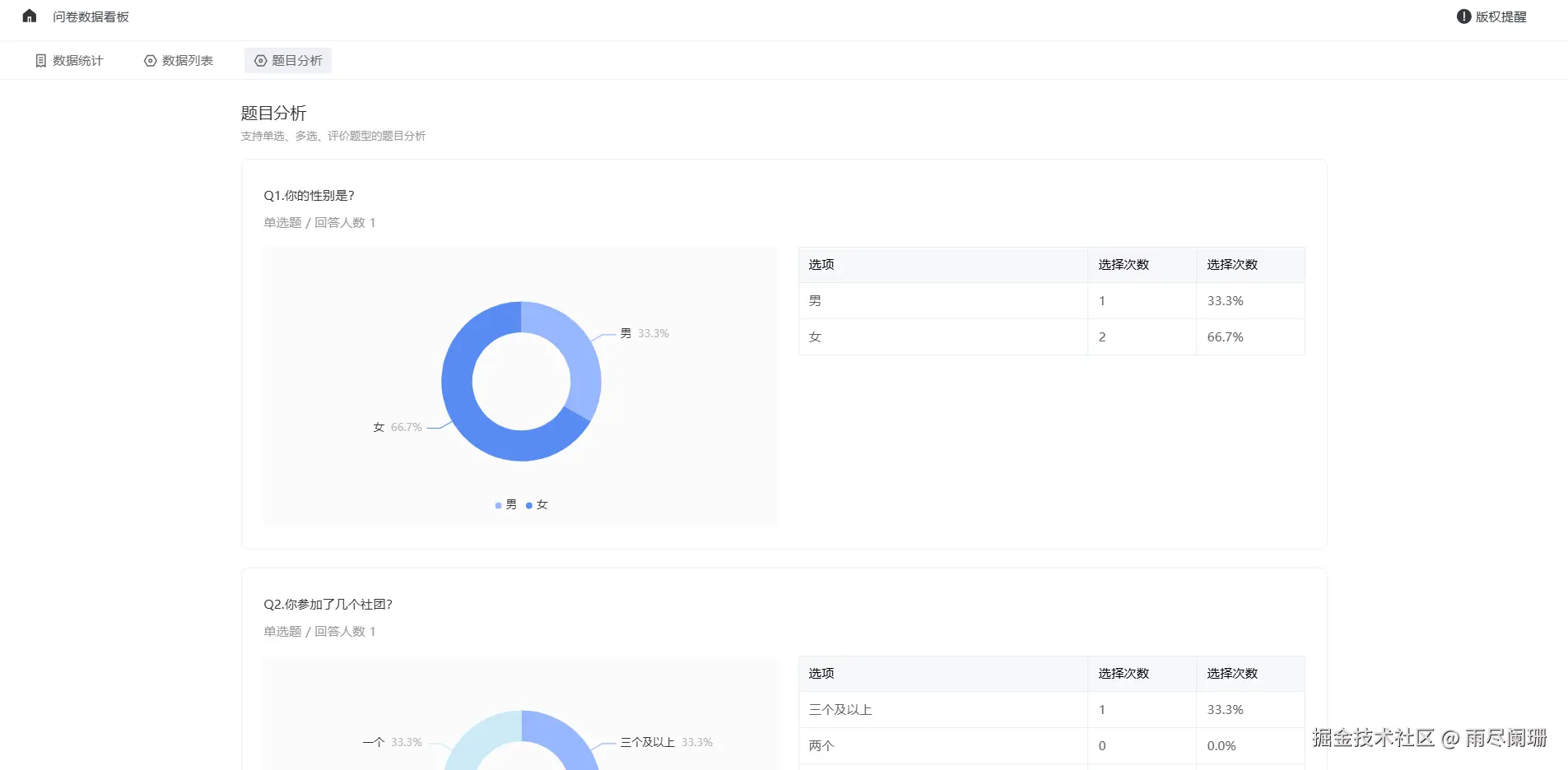This screenshot has height=770, width=1568.
Task: Click the 0.0% cell in the 两个 row
Action: (1250, 746)
